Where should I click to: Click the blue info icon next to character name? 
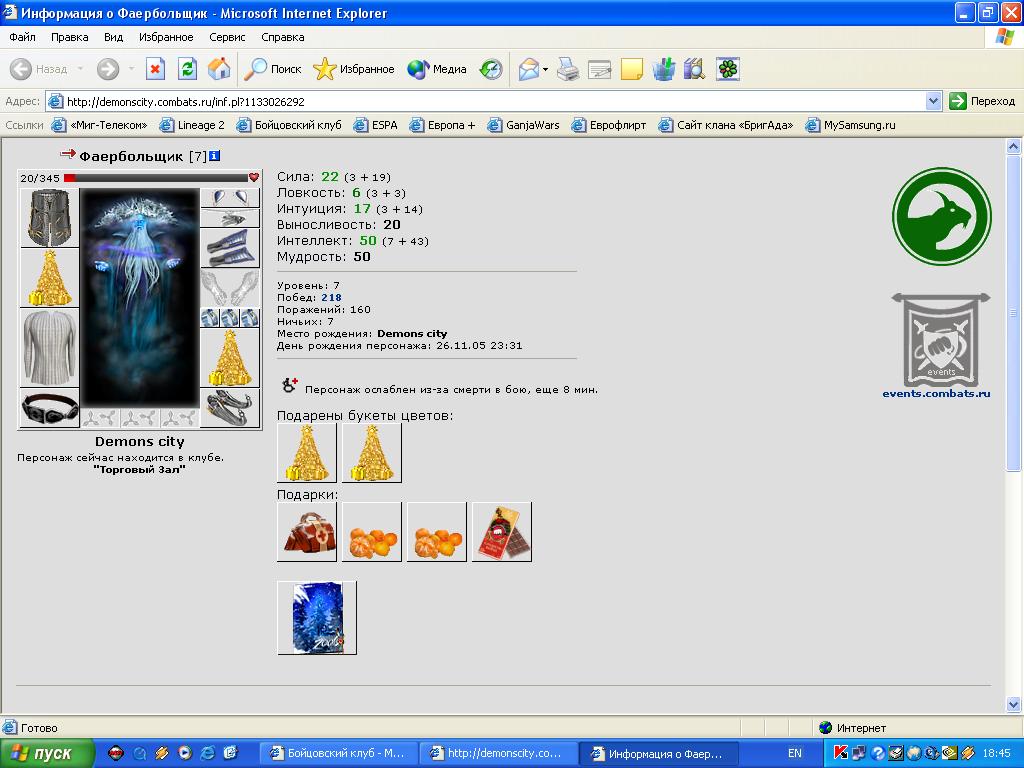point(214,155)
